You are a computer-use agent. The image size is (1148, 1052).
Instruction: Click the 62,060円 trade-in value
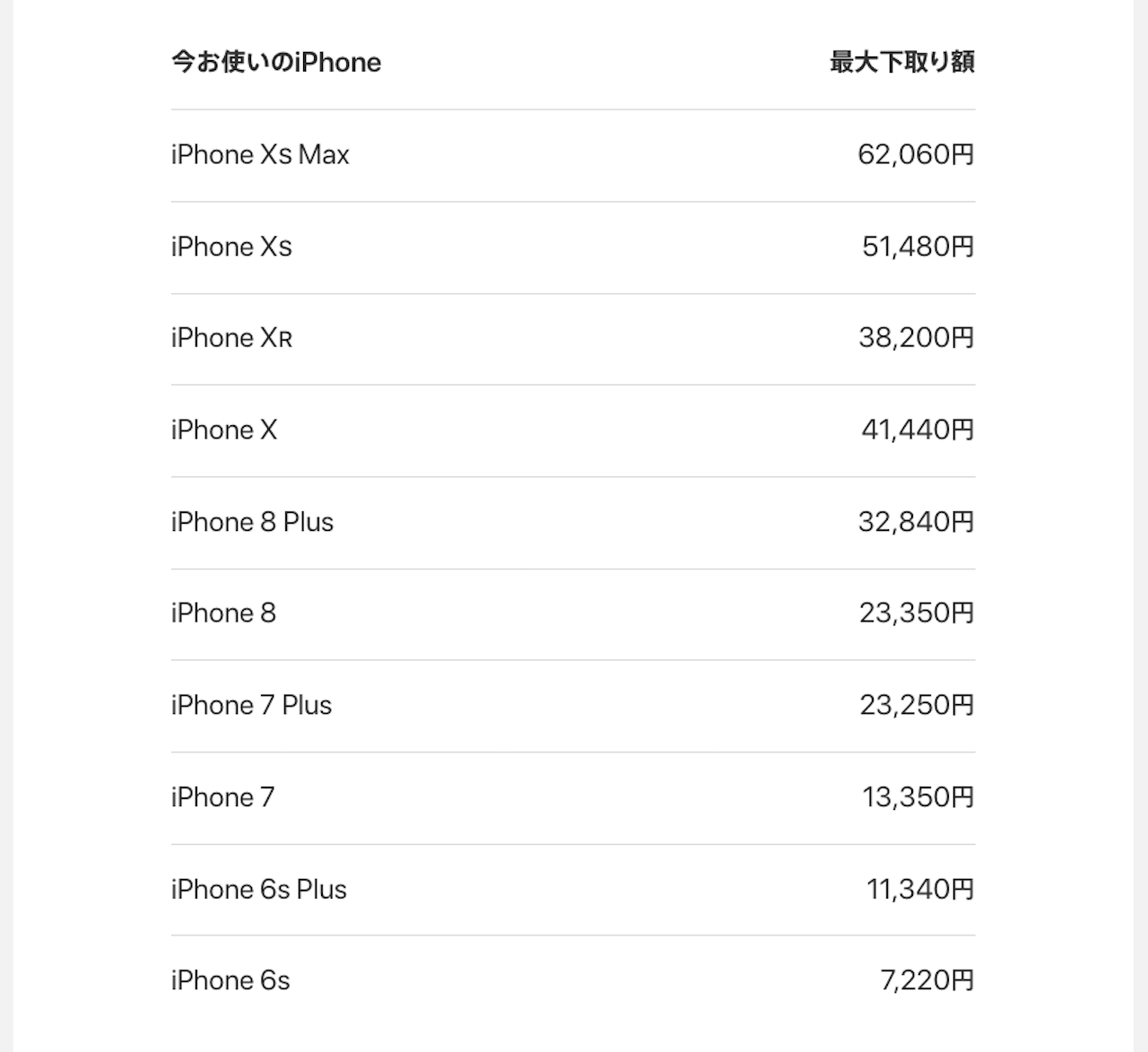pos(916,155)
